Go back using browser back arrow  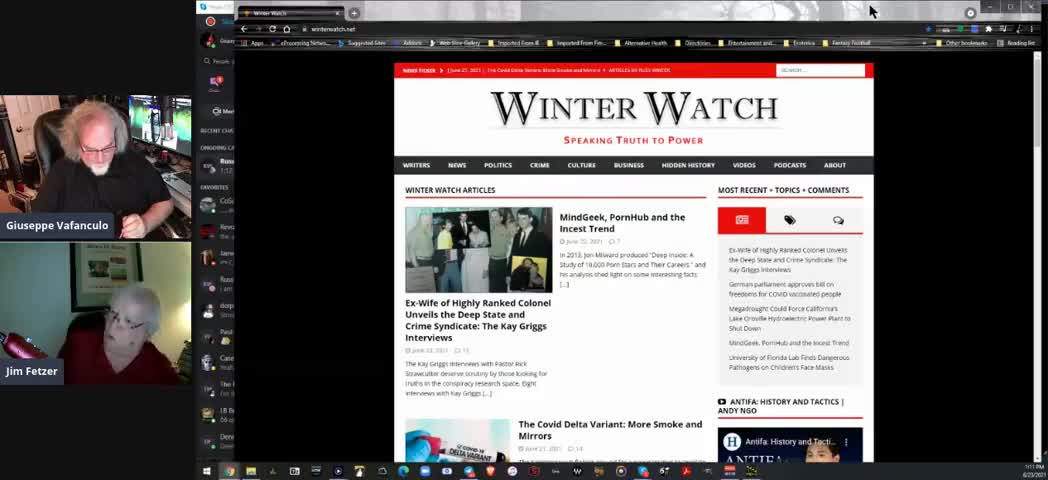[x=244, y=29]
